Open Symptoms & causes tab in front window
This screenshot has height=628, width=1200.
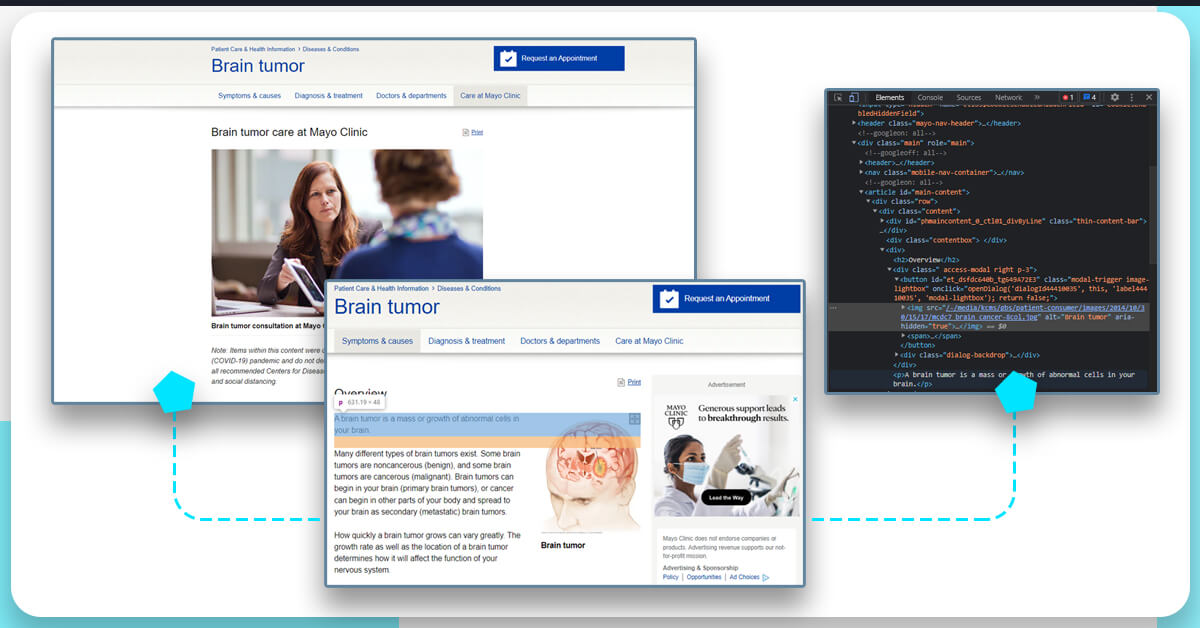(x=377, y=341)
